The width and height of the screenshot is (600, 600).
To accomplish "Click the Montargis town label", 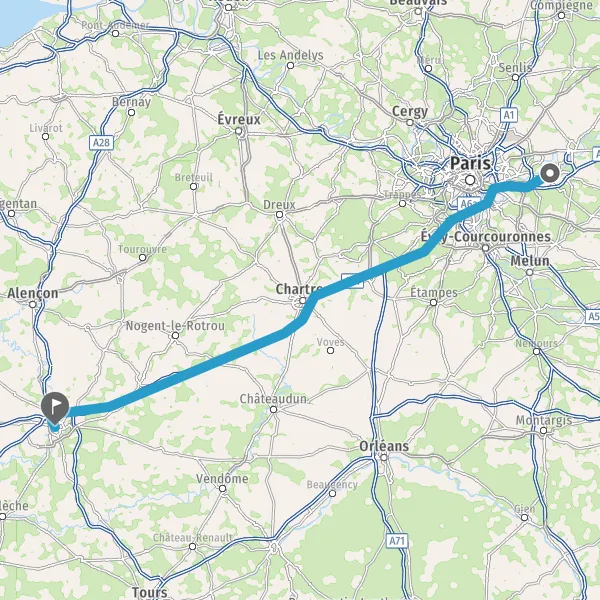I will pos(544,420).
